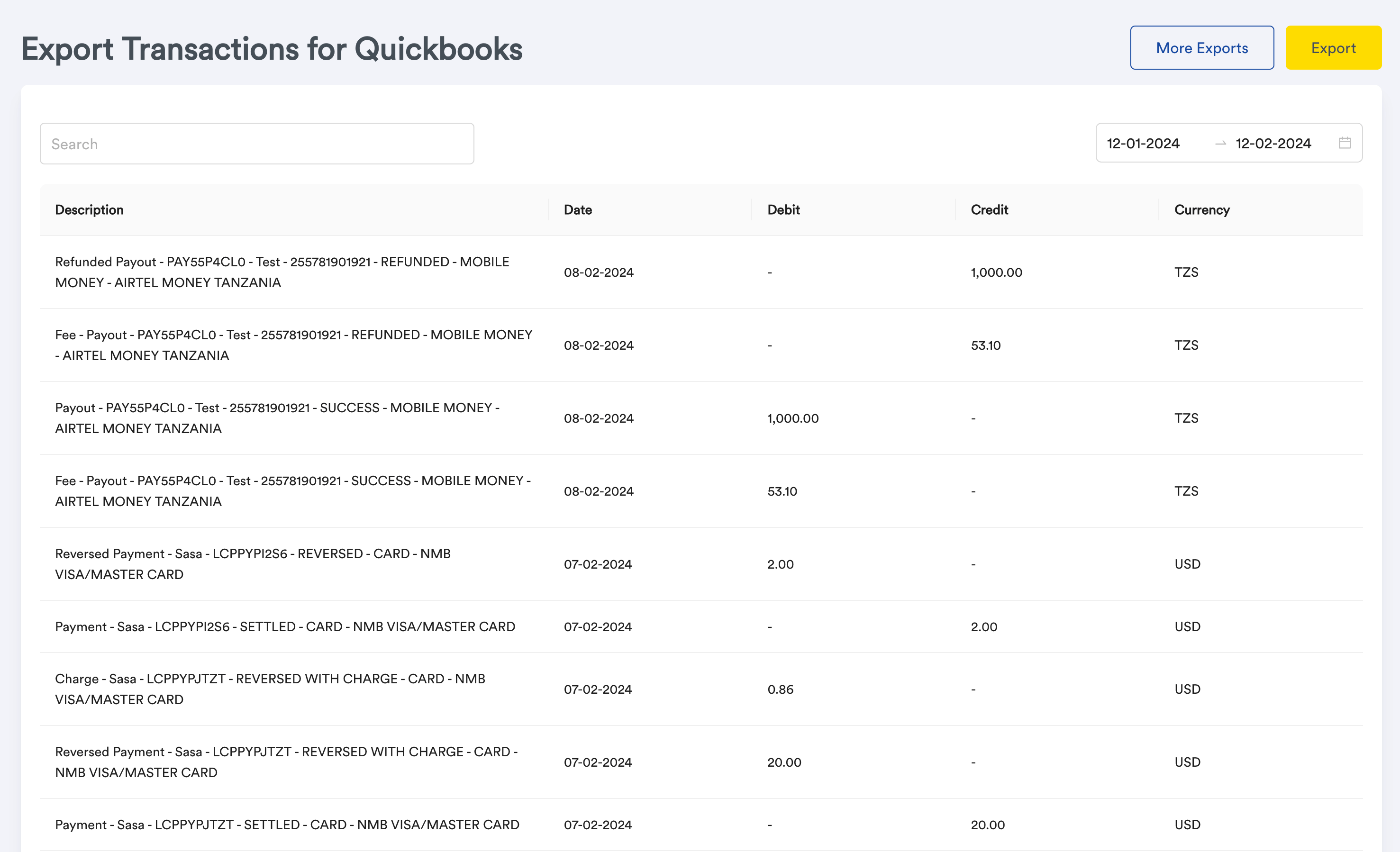Viewport: 1400px width, 852px height.
Task: Click the calendar icon in date range
Action: [x=1345, y=143]
